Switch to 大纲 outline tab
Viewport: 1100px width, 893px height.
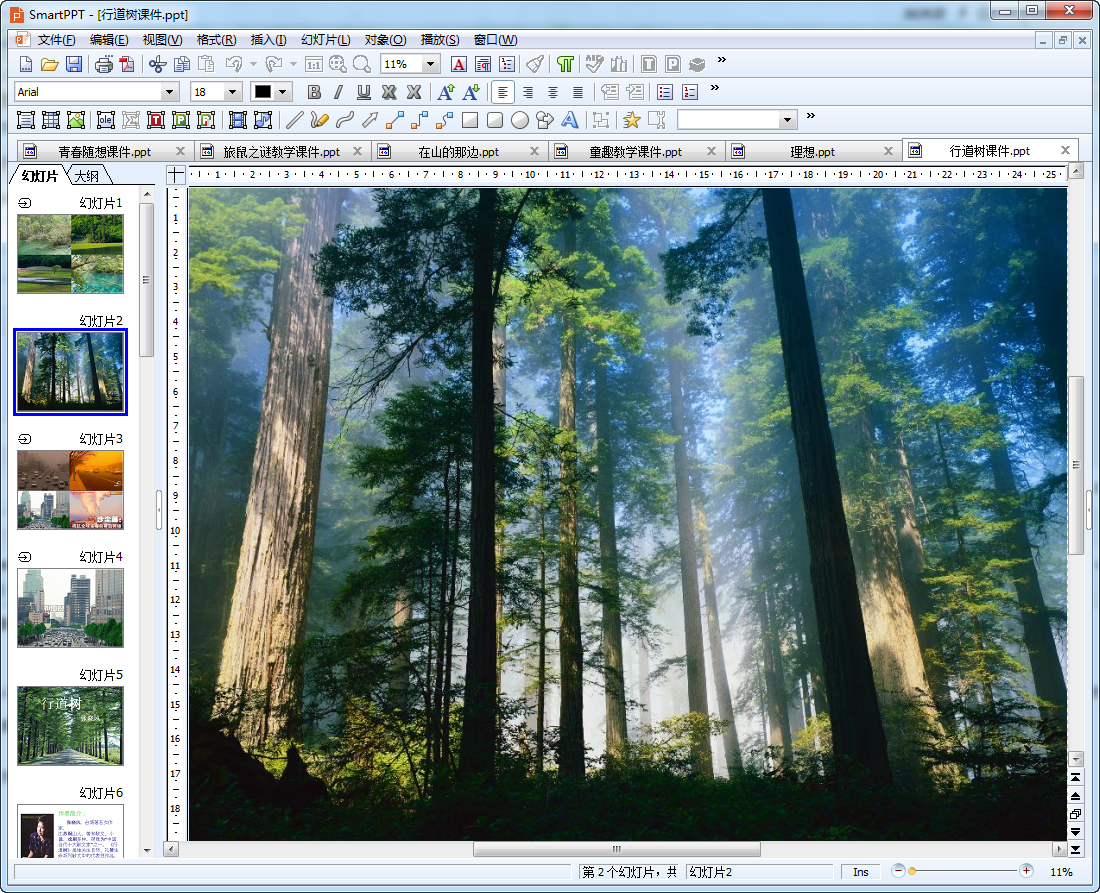(x=87, y=176)
